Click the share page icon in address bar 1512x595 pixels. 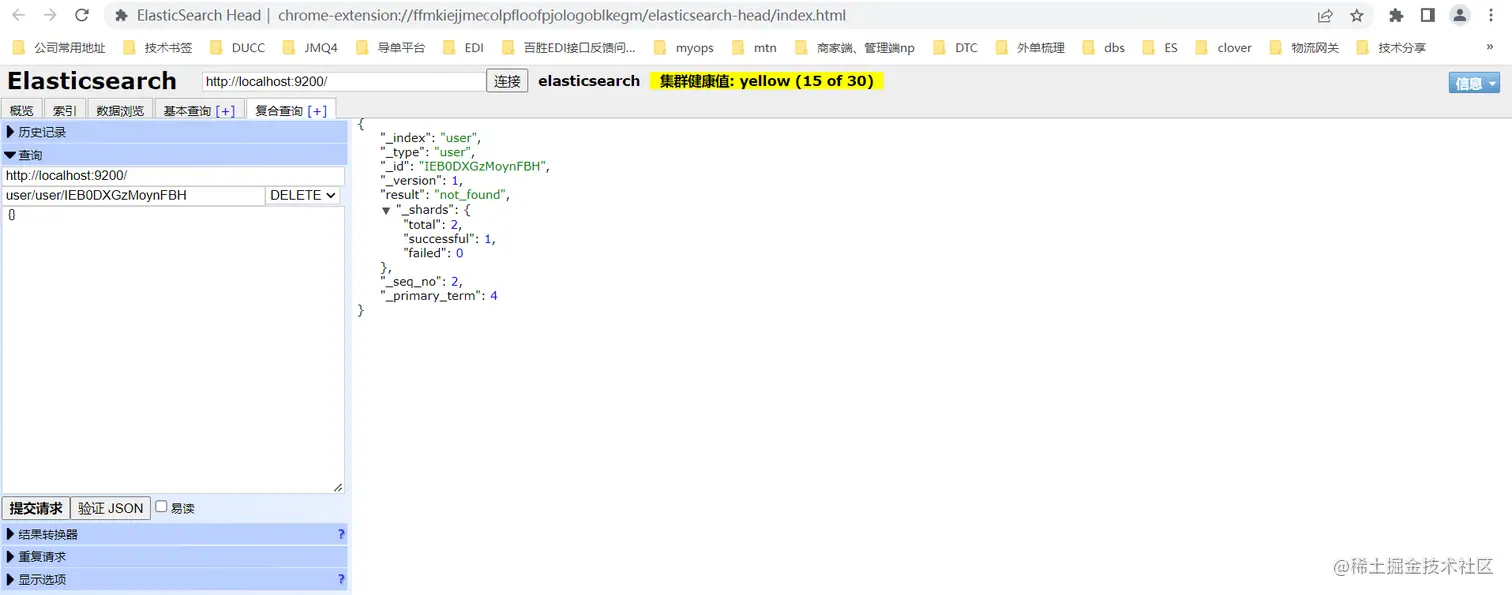[x=1325, y=15]
